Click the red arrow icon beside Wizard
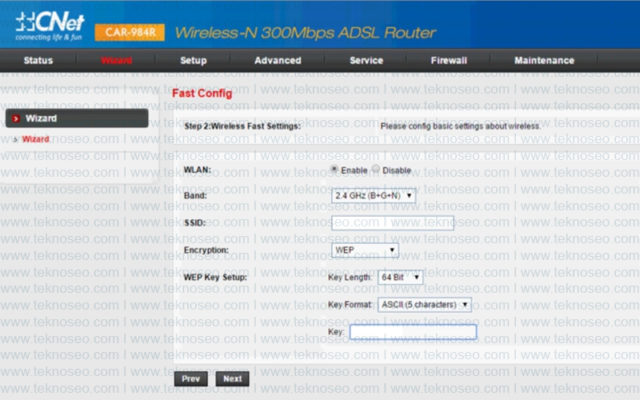Screen dimensions: 640x400 [x=16, y=119]
